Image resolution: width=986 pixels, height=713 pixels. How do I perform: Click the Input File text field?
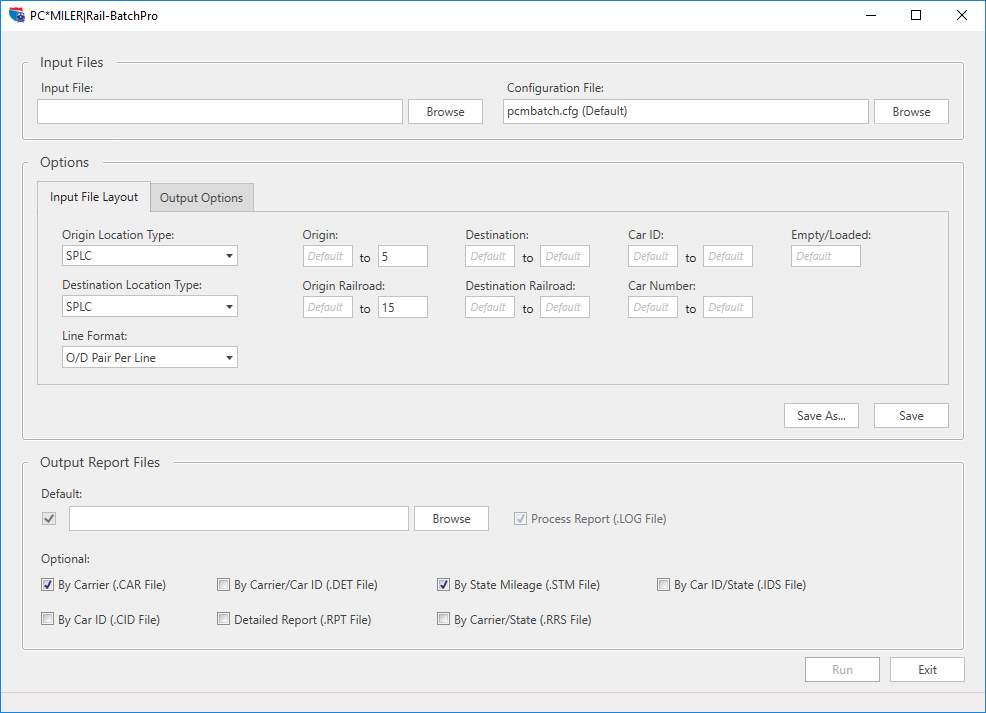[x=220, y=112]
